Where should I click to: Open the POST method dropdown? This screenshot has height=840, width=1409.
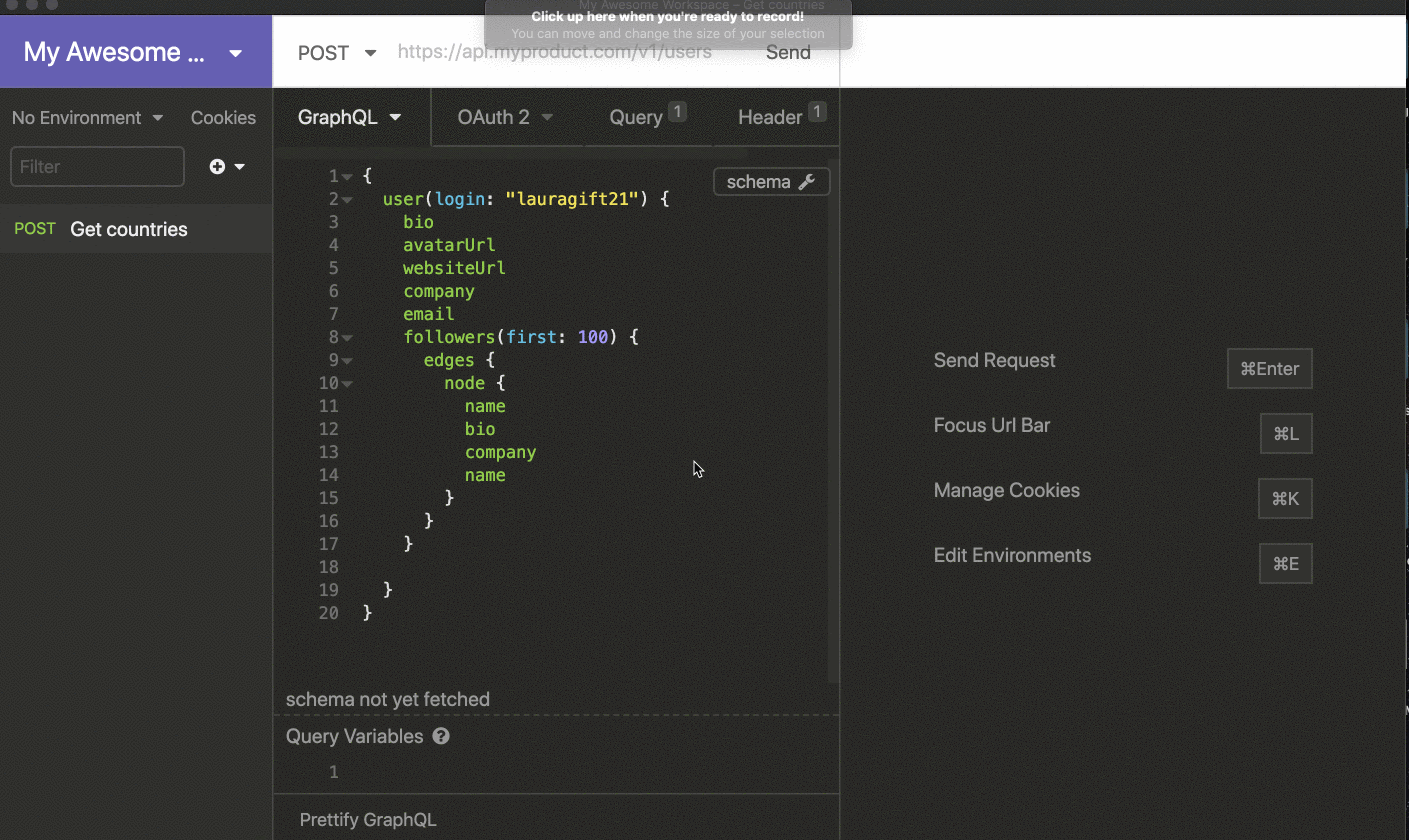click(337, 53)
